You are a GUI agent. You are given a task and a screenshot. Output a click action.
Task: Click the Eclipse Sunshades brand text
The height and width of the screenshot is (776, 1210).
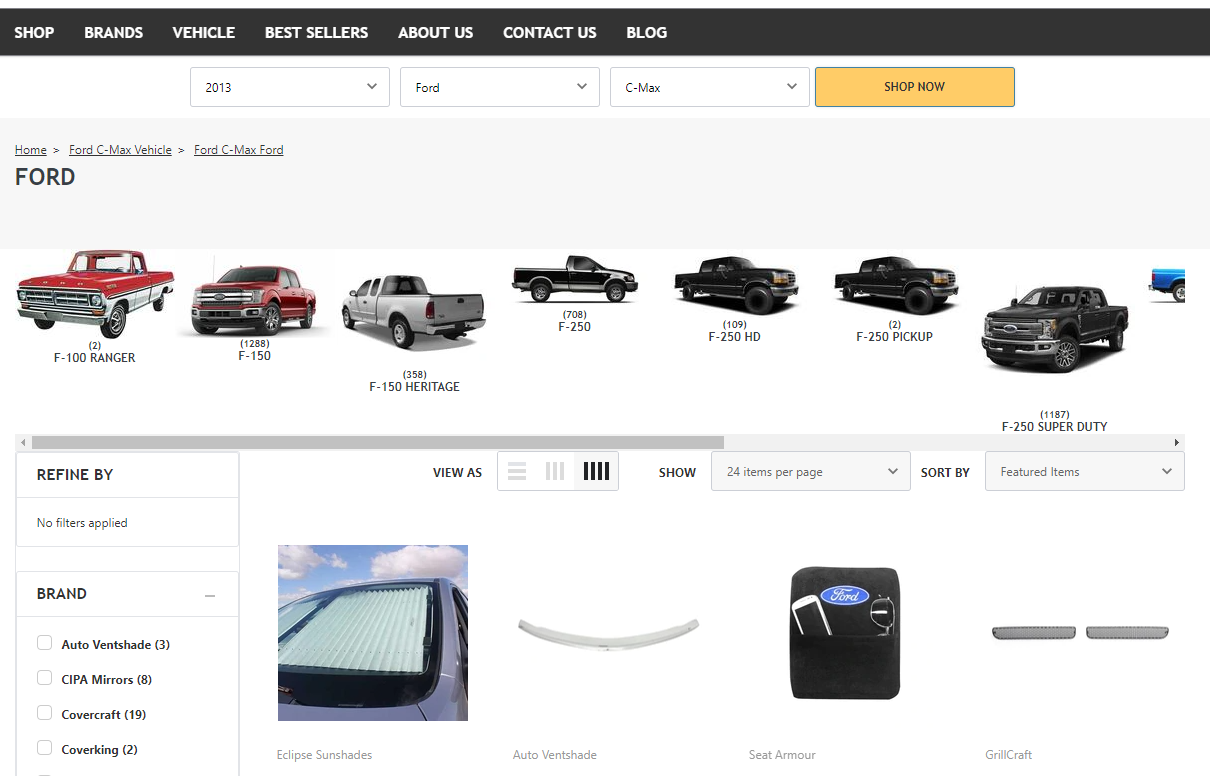pyautogui.click(x=324, y=755)
